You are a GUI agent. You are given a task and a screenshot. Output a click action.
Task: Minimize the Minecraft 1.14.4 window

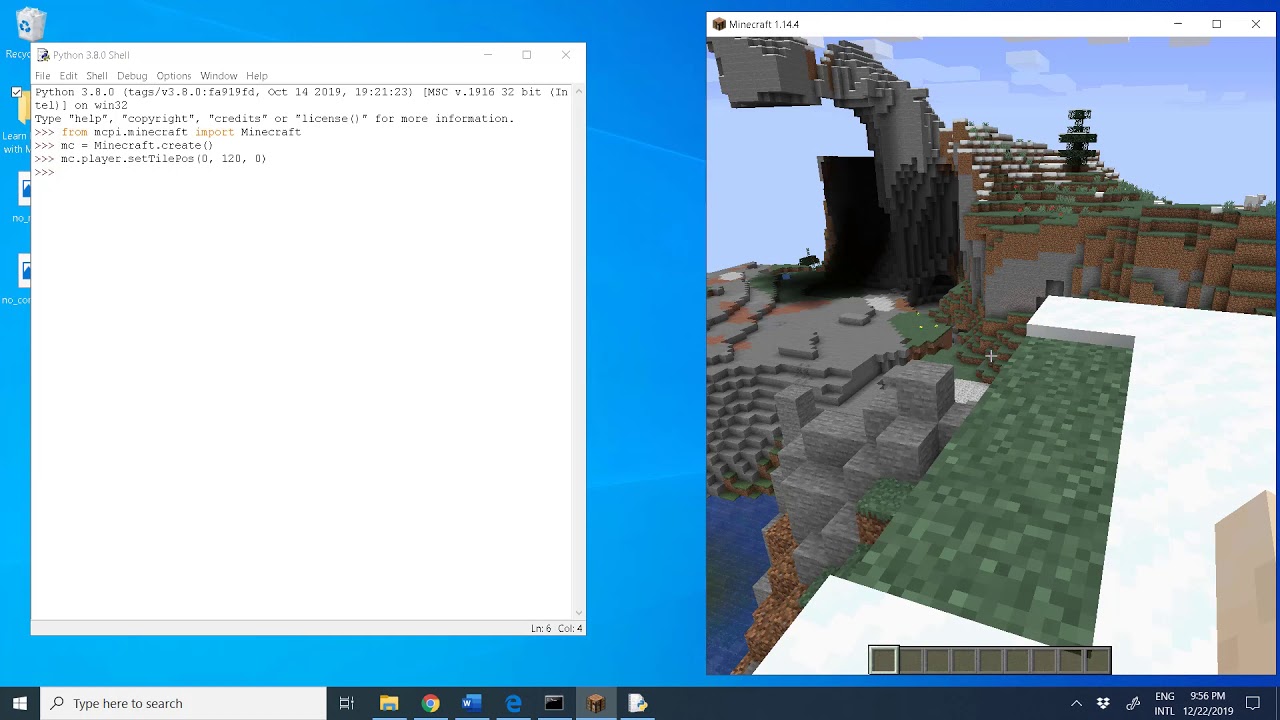click(1178, 24)
